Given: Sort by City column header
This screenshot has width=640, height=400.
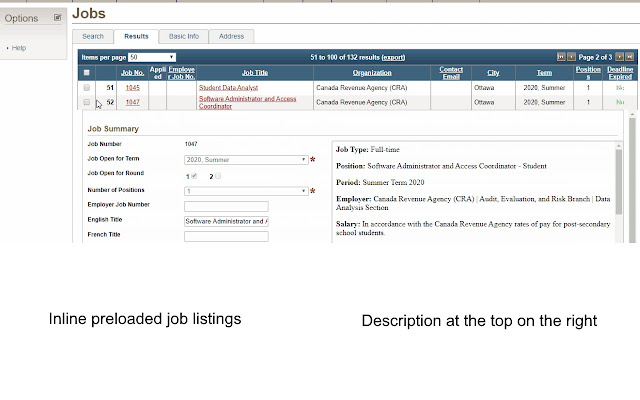Looking at the screenshot, I should tap(493, 73).
